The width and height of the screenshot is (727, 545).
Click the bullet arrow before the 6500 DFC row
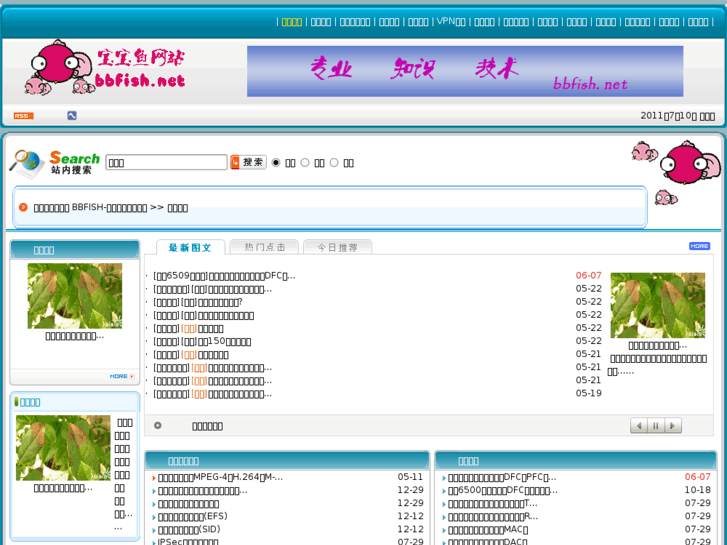[x=444, y=491]
